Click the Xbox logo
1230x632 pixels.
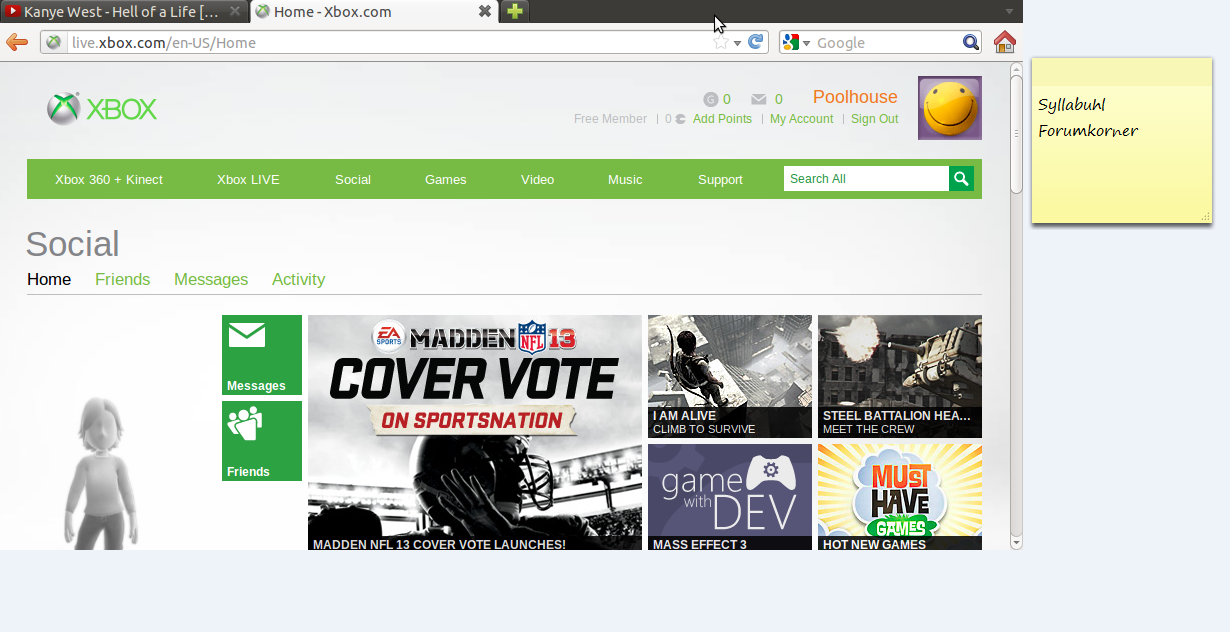tap(102, 109)
